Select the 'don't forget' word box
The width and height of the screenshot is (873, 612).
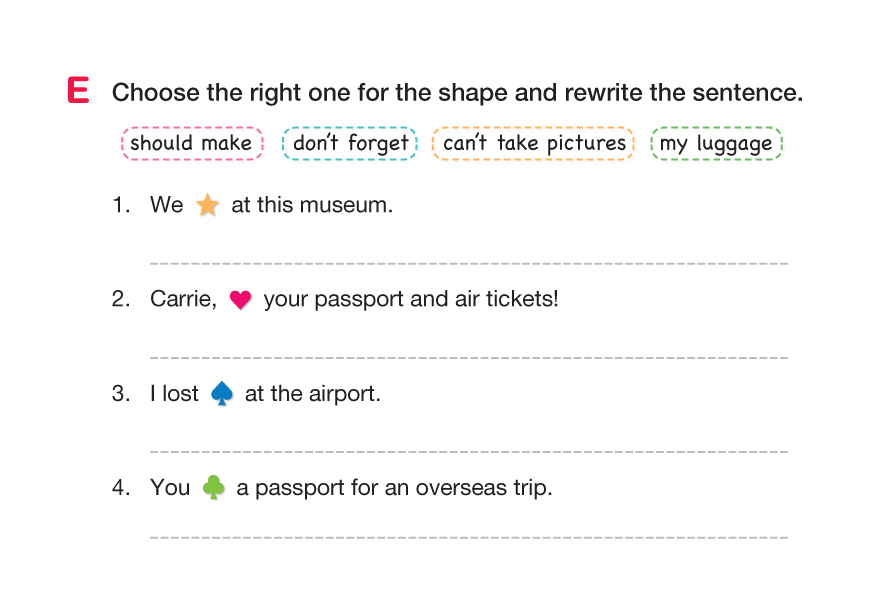coord(350,143)
